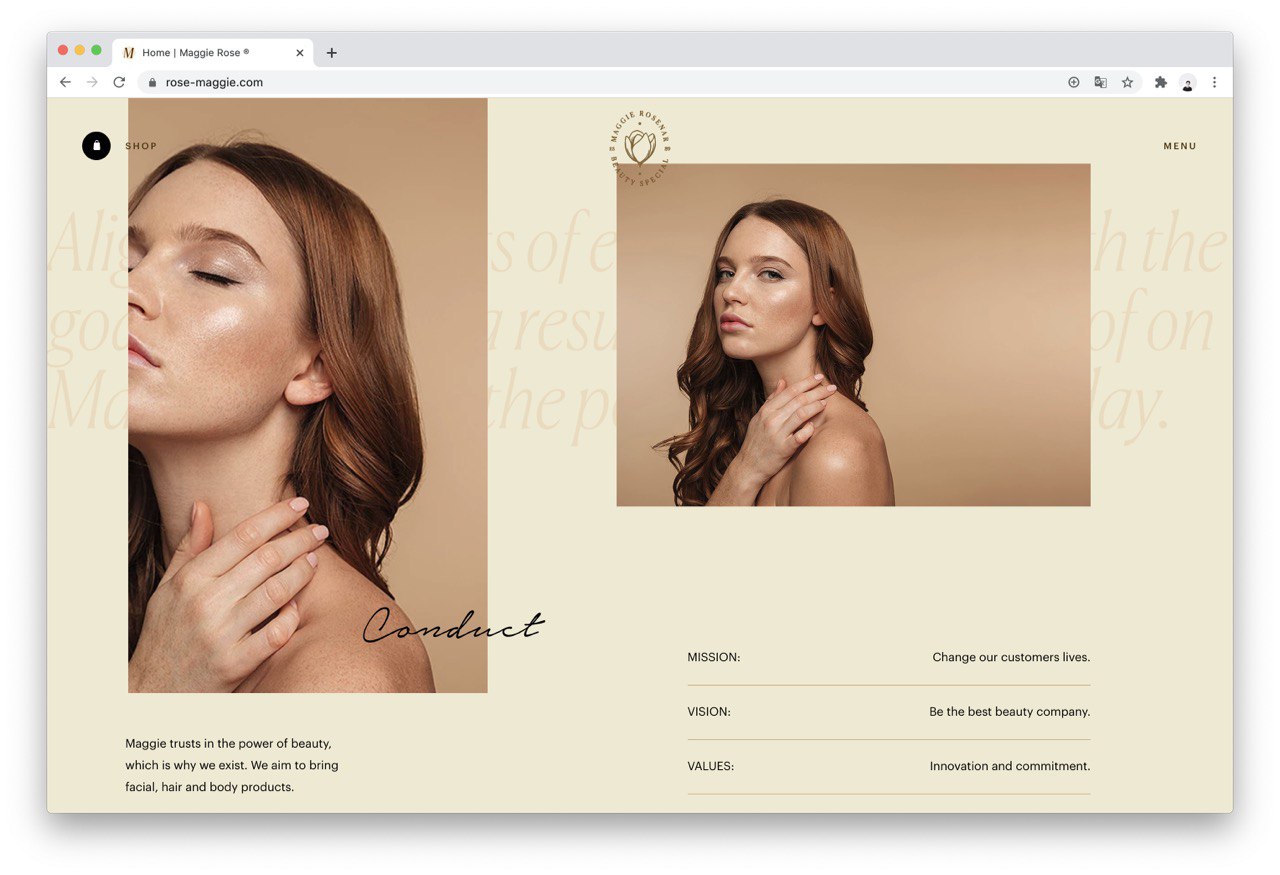Select the Home | Maggie Rose tab
The width and height of the screenshot is (1280, 875).
click(x=213, y=53)
